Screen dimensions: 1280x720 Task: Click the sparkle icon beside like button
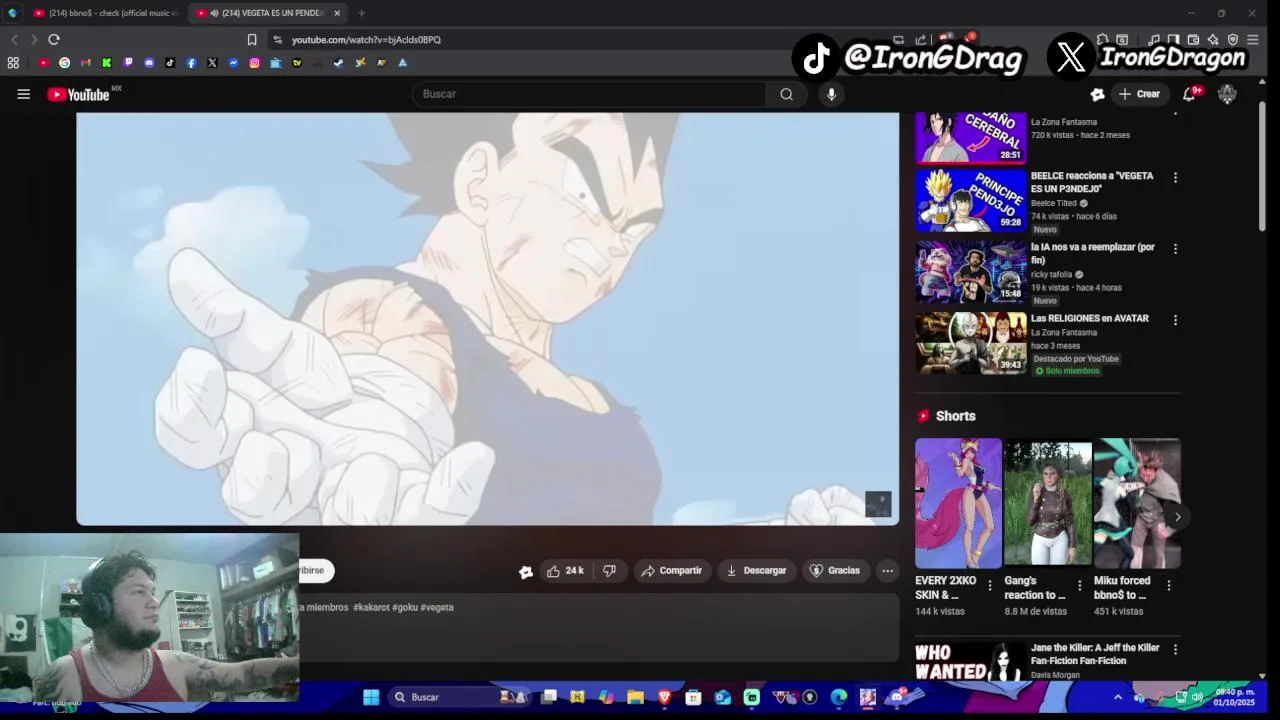point(526,572)
